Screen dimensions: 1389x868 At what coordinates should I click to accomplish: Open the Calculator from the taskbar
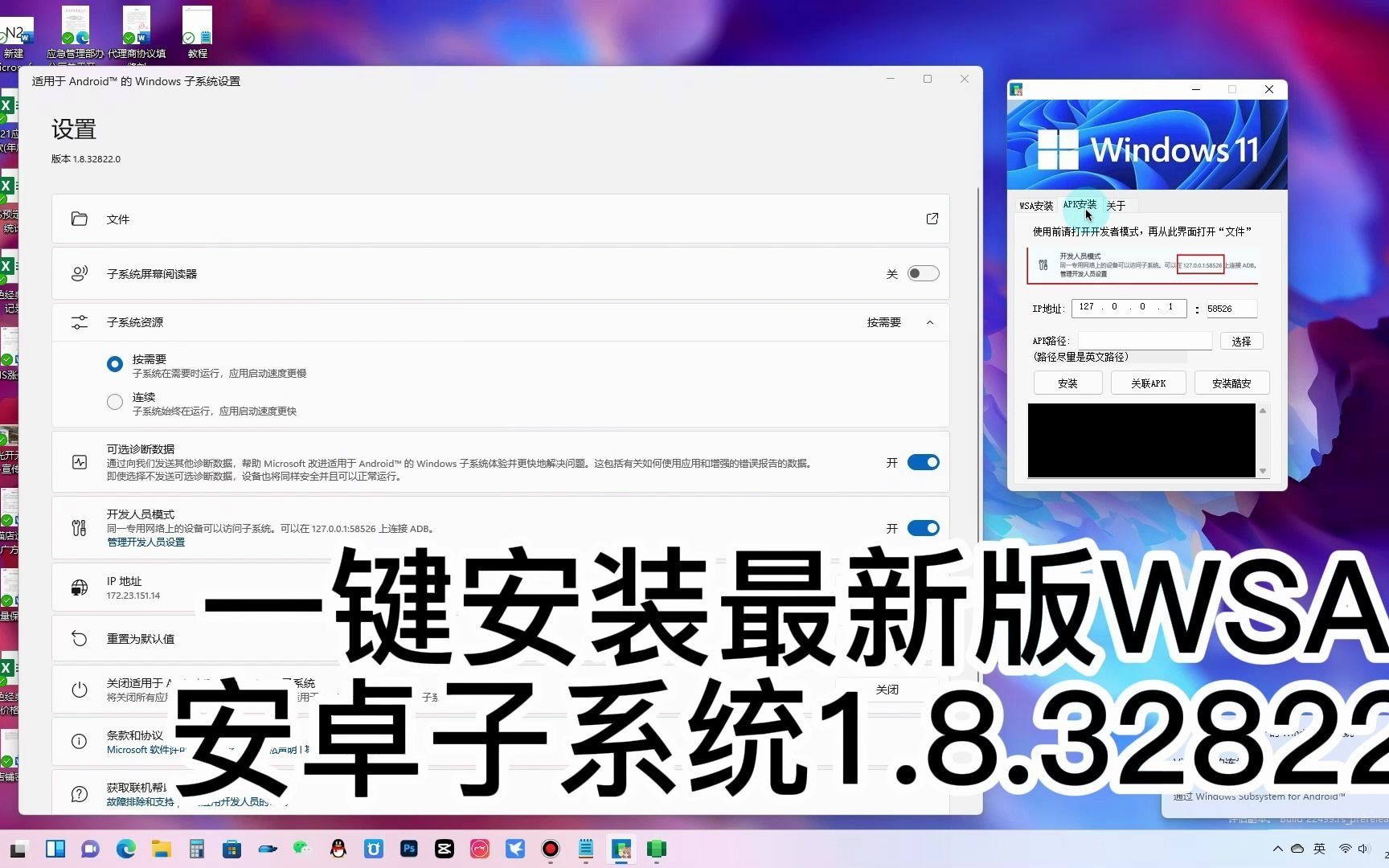pyautogui.click(x=197, y=849)
